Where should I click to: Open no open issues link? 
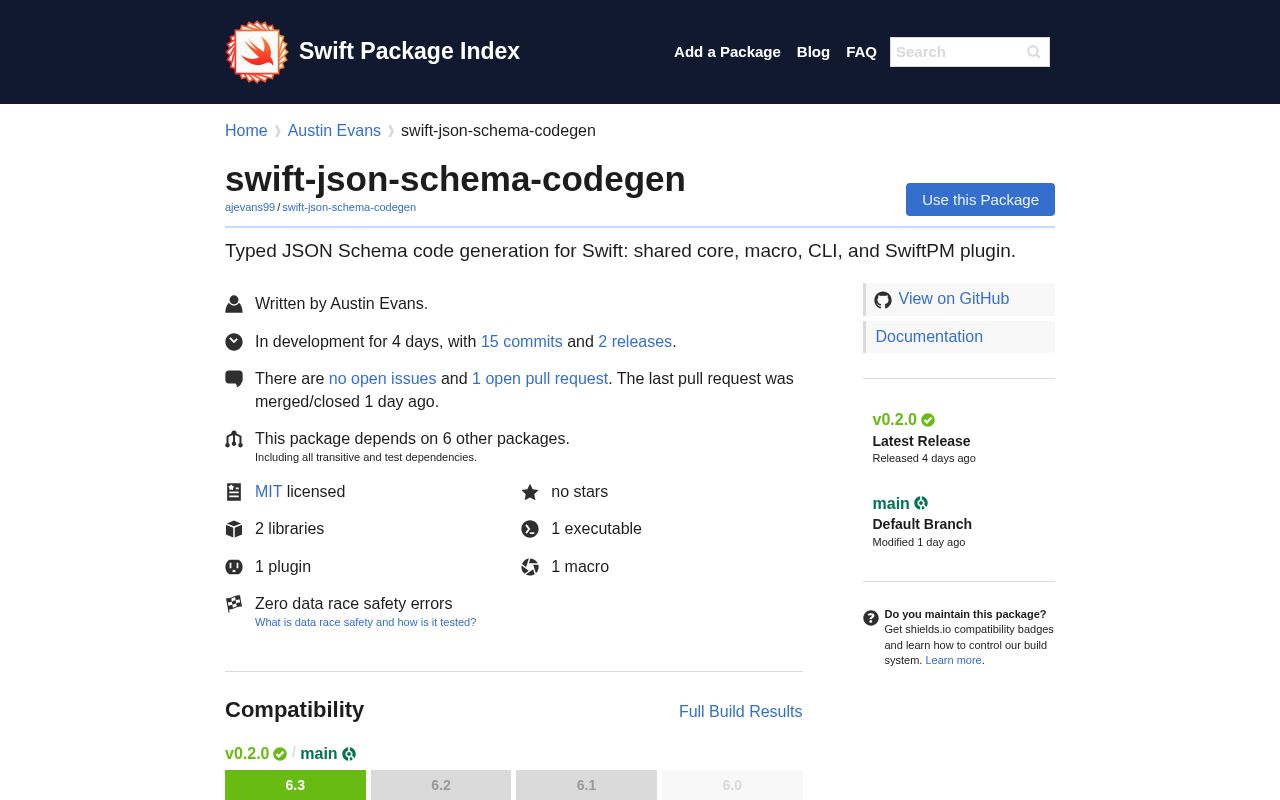tap(382, 379)
